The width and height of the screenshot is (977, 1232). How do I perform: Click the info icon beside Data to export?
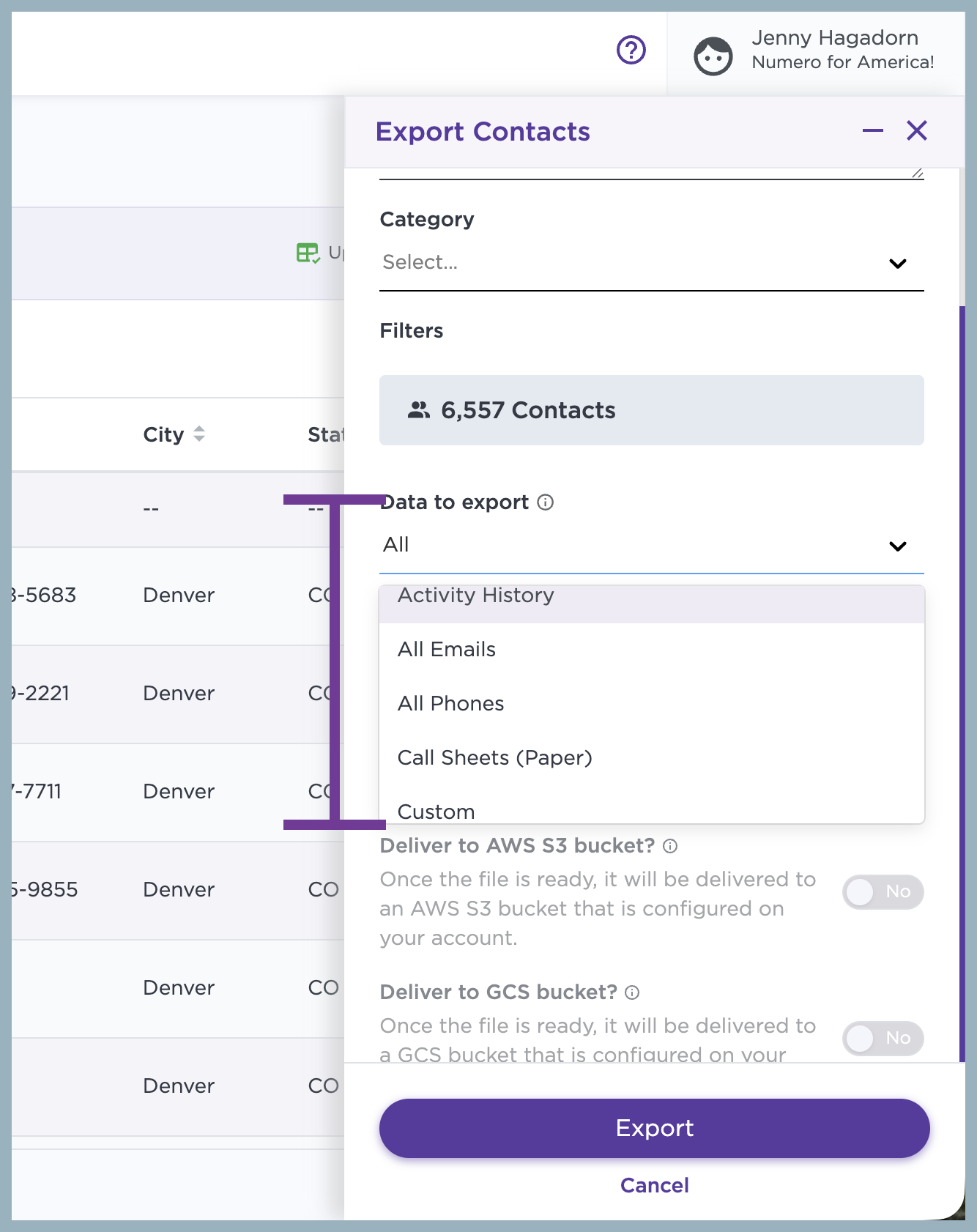point(546,502)
